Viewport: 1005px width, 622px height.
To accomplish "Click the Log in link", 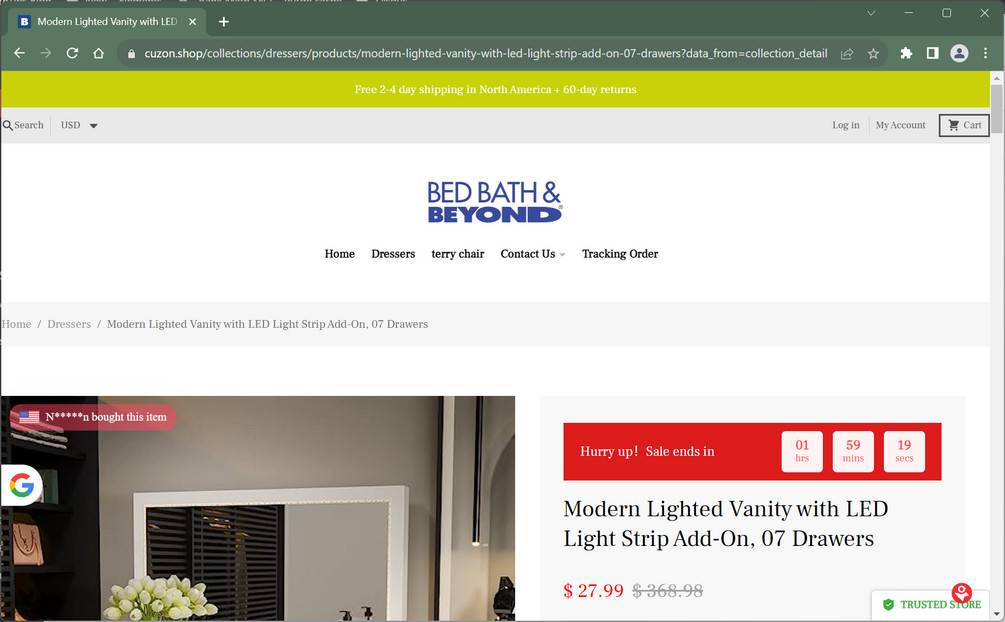I will pos(845,125).
